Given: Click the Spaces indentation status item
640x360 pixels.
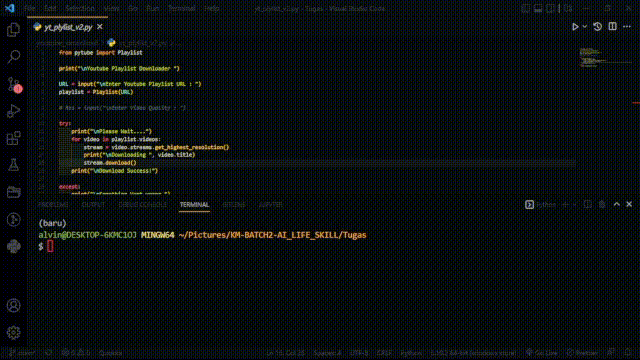Looking at the screenshot, I should pyautogui.click(x=327, y=353).
